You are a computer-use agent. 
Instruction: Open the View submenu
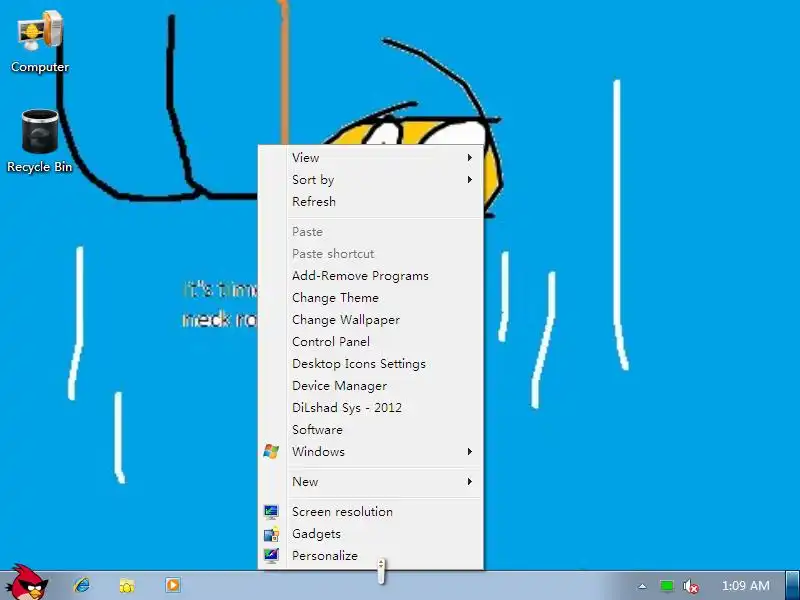(370, 158)
